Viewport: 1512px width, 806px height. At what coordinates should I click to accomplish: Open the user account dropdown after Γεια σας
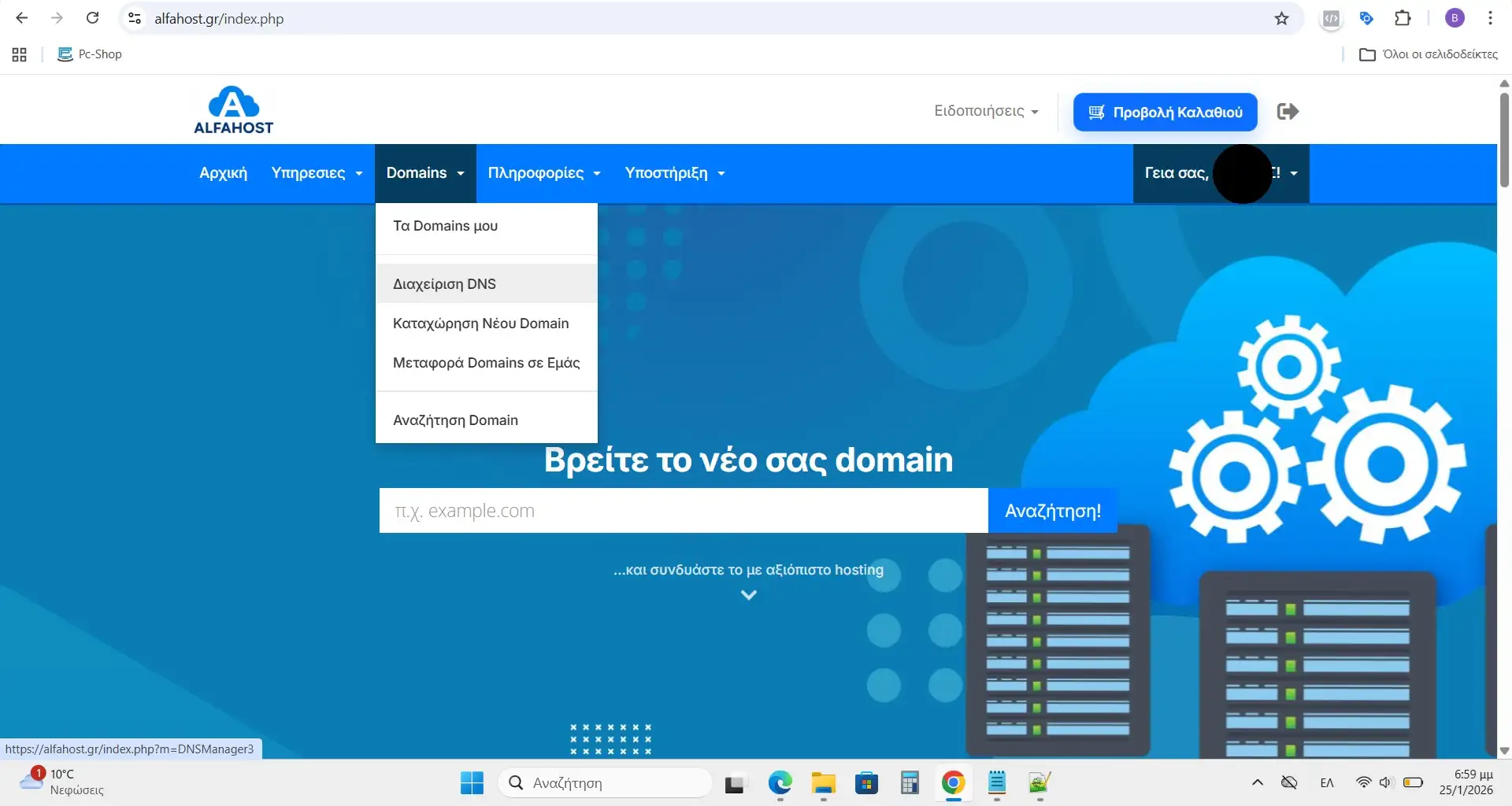click(x=1295, y=173)
